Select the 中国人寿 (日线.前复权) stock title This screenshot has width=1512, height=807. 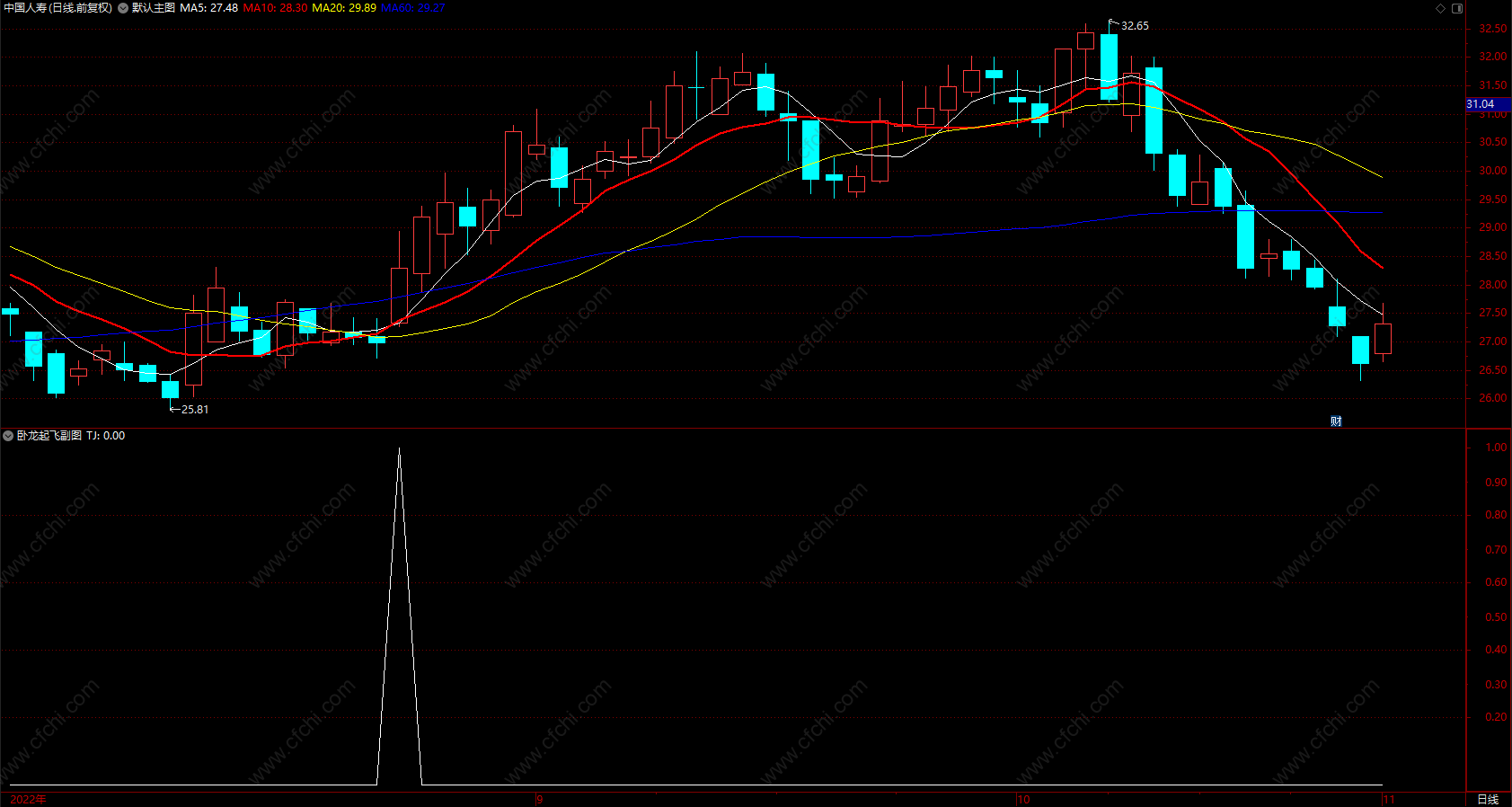pos(58,8)
